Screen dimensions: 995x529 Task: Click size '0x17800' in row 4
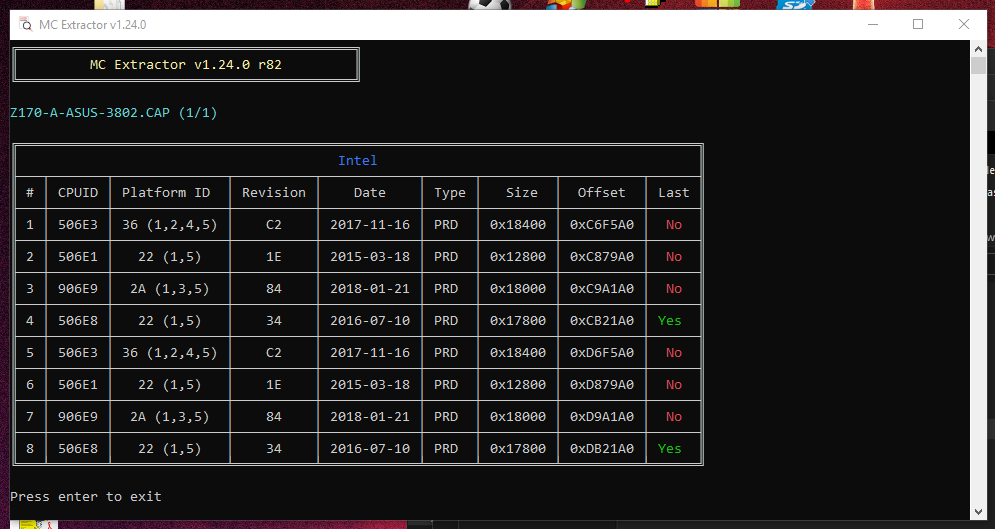click(x=518, y=320)
